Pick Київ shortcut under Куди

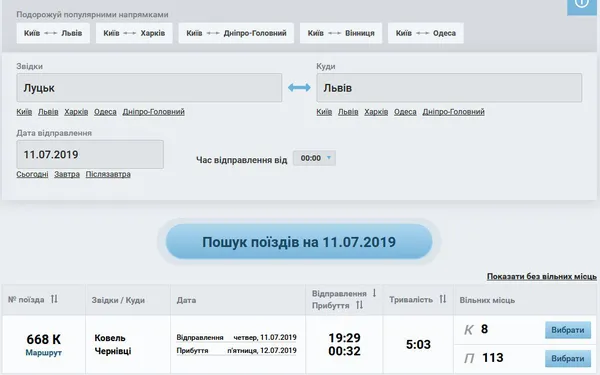pyautogui.click(x=324, y=112)
